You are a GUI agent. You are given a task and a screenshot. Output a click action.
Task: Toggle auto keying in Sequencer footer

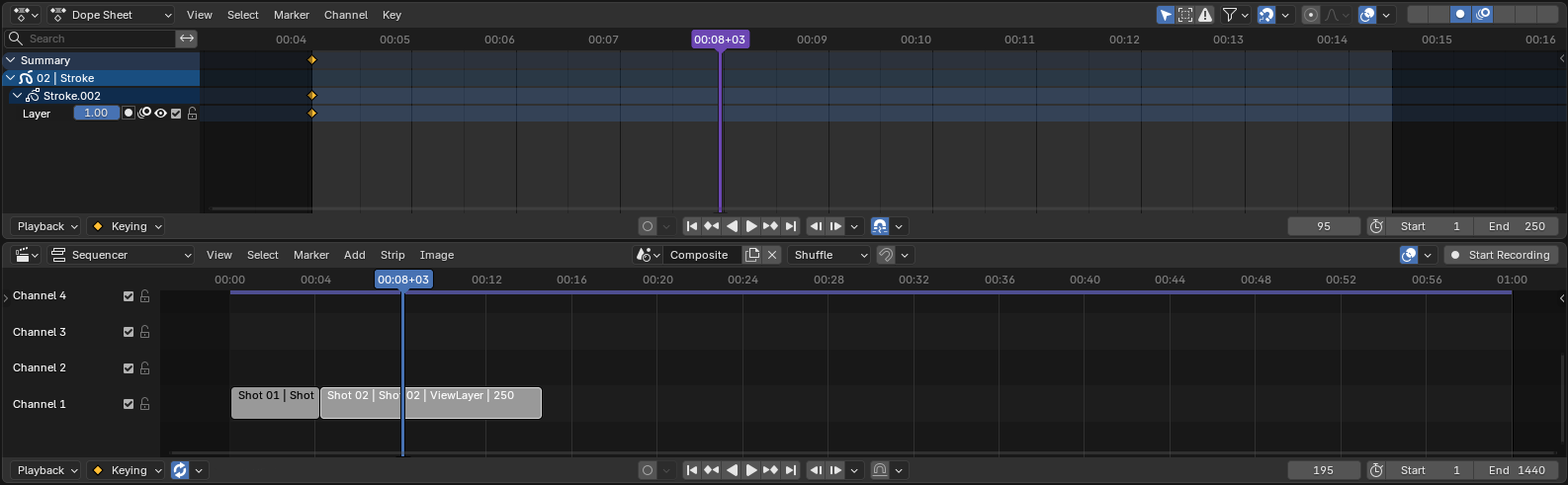[648, 470]
